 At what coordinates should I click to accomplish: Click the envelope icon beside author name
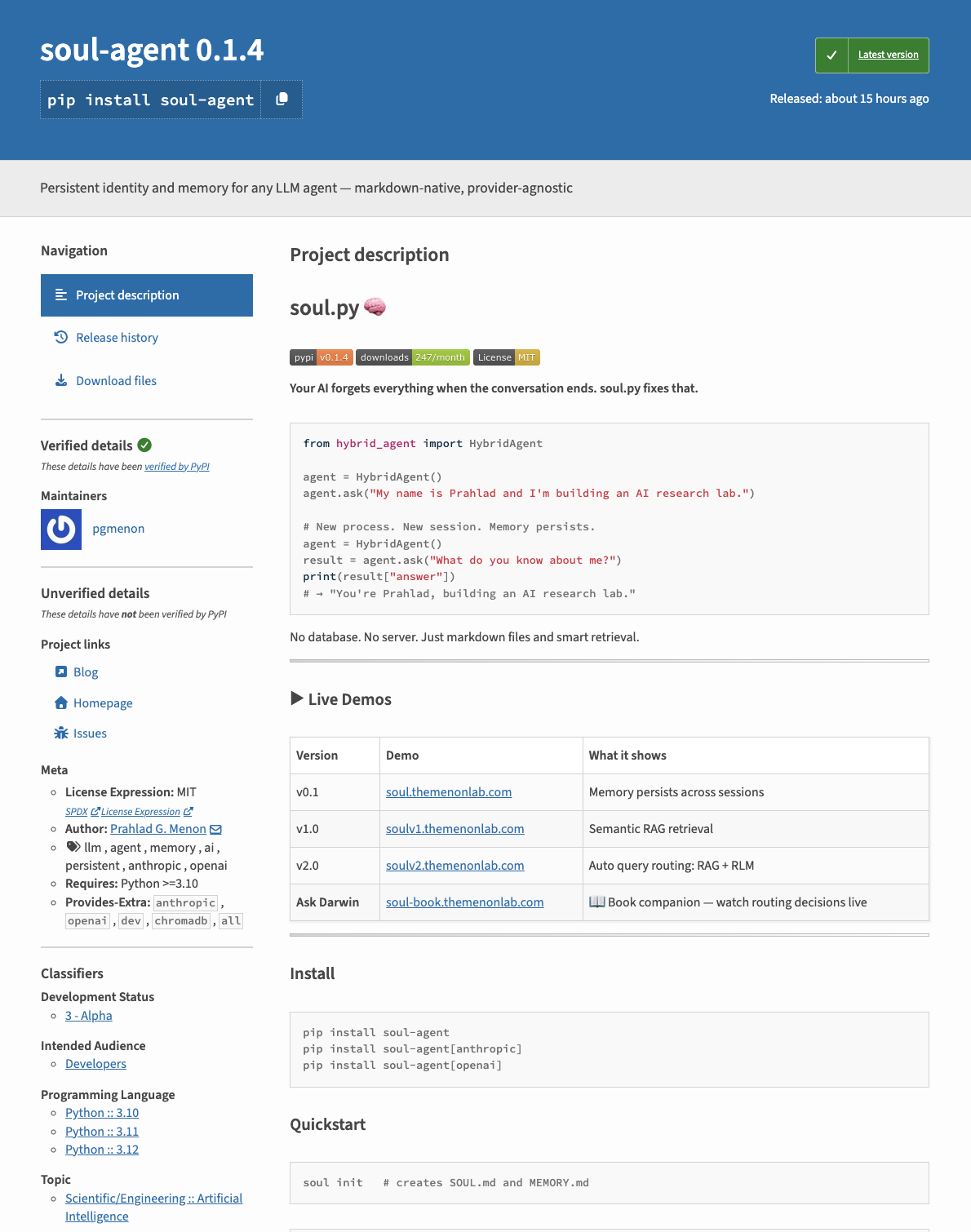[215, 830]
